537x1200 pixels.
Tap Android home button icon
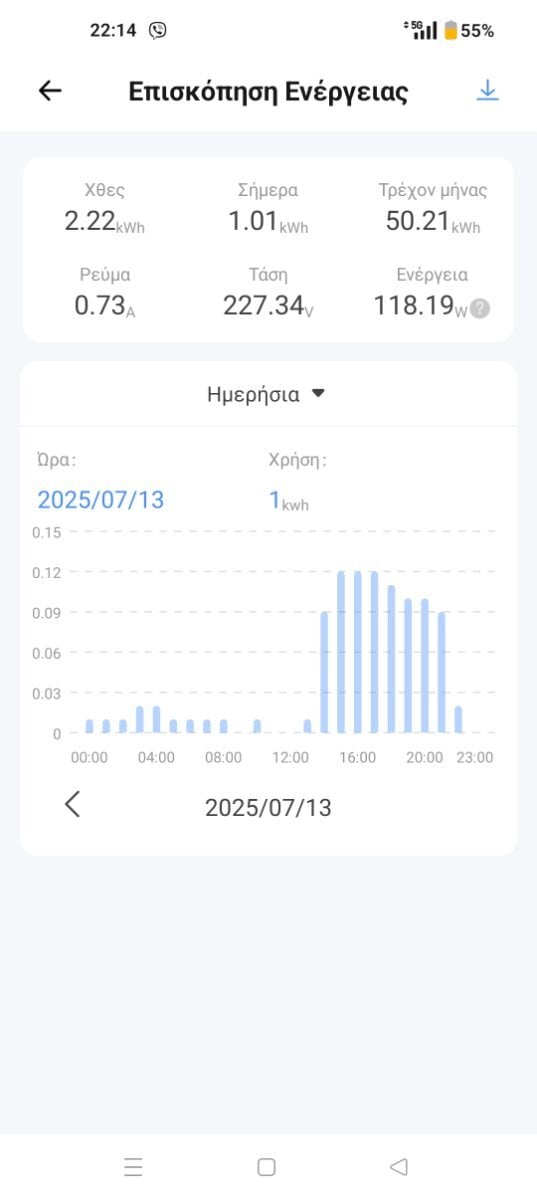pyautogui.click(x=266, y=1166)
